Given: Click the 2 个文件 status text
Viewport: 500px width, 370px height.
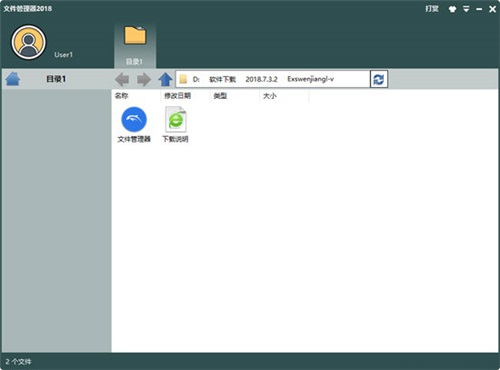Looking at the screenshot, I should pos(18,361).
